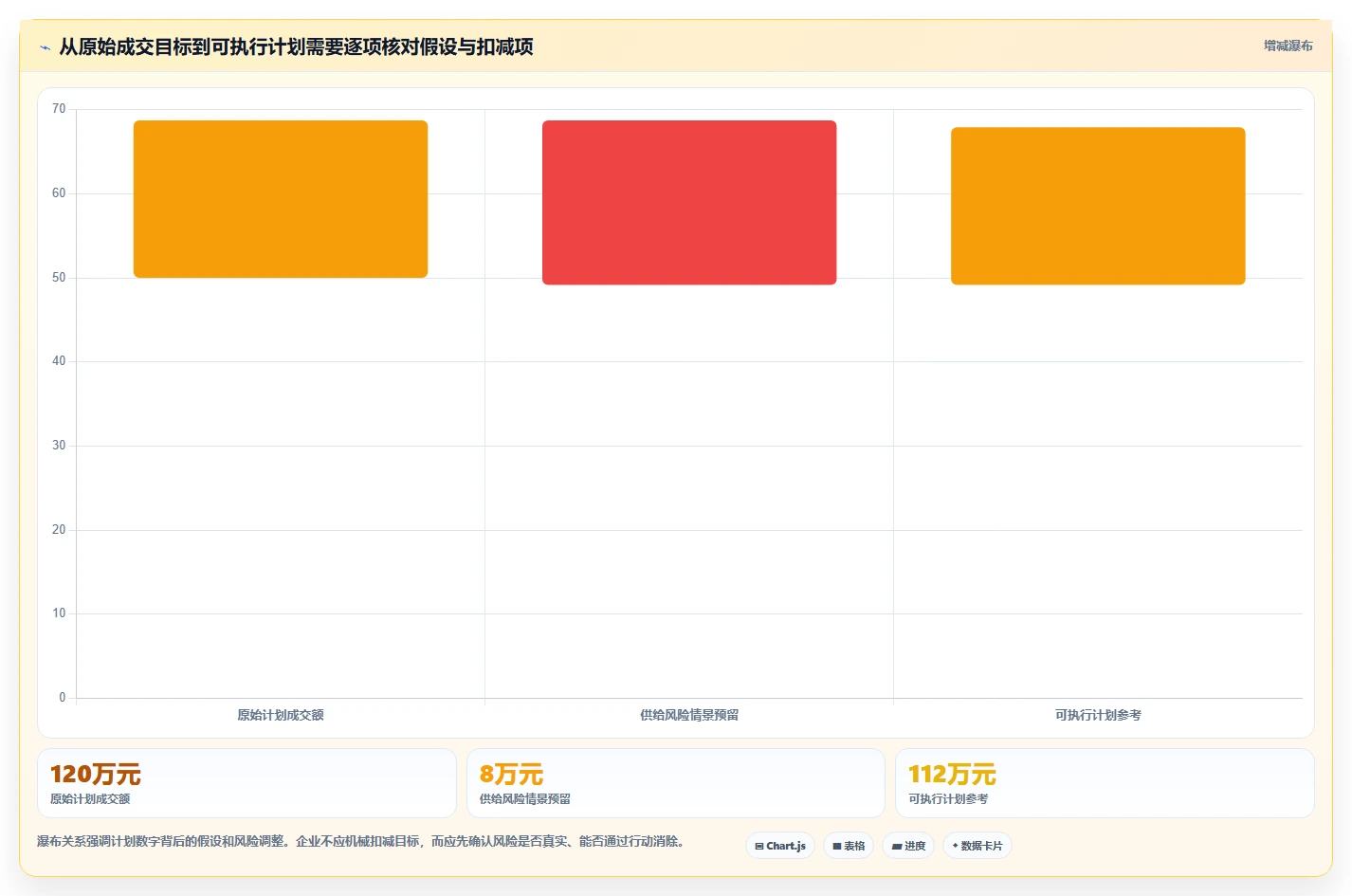Click y-axis tick value 10
The width and height of the screenshot is (1352, 896).
pos(59,613)
